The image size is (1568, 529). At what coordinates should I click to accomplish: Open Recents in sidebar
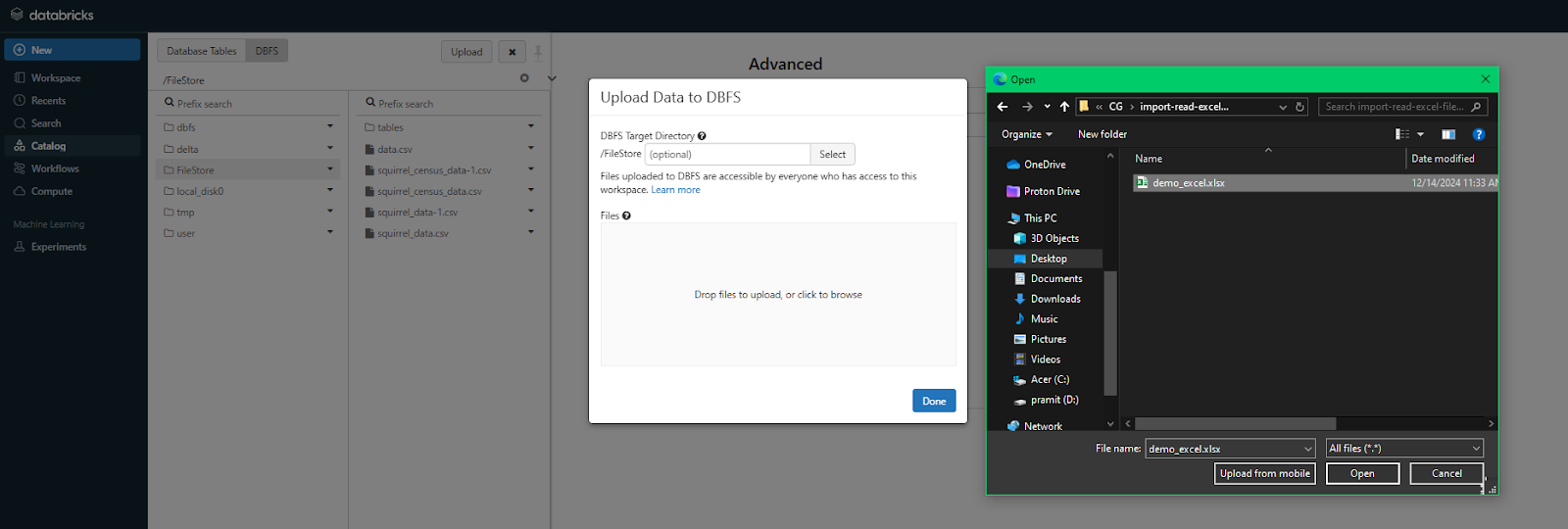48,101
